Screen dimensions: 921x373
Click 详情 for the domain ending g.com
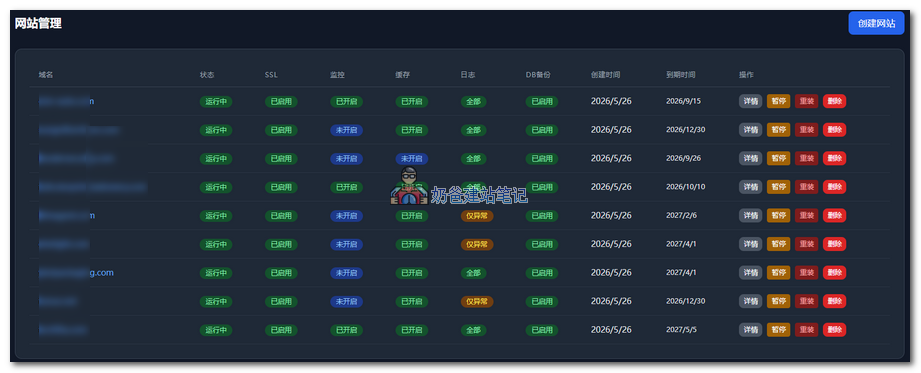tap(750, 273)
